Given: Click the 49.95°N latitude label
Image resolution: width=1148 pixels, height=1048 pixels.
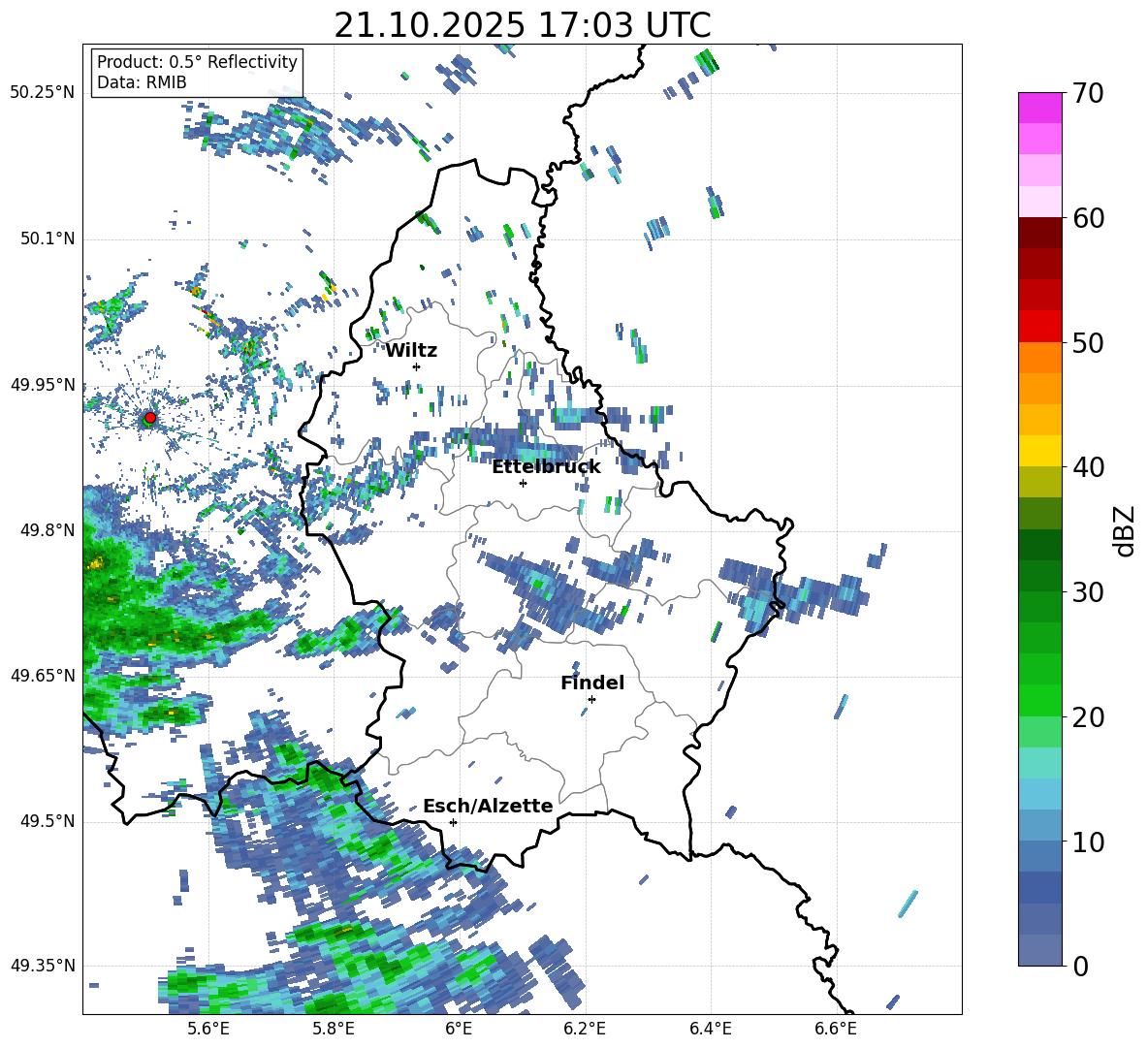Looking at the screenshot, I should coord(43,384).
